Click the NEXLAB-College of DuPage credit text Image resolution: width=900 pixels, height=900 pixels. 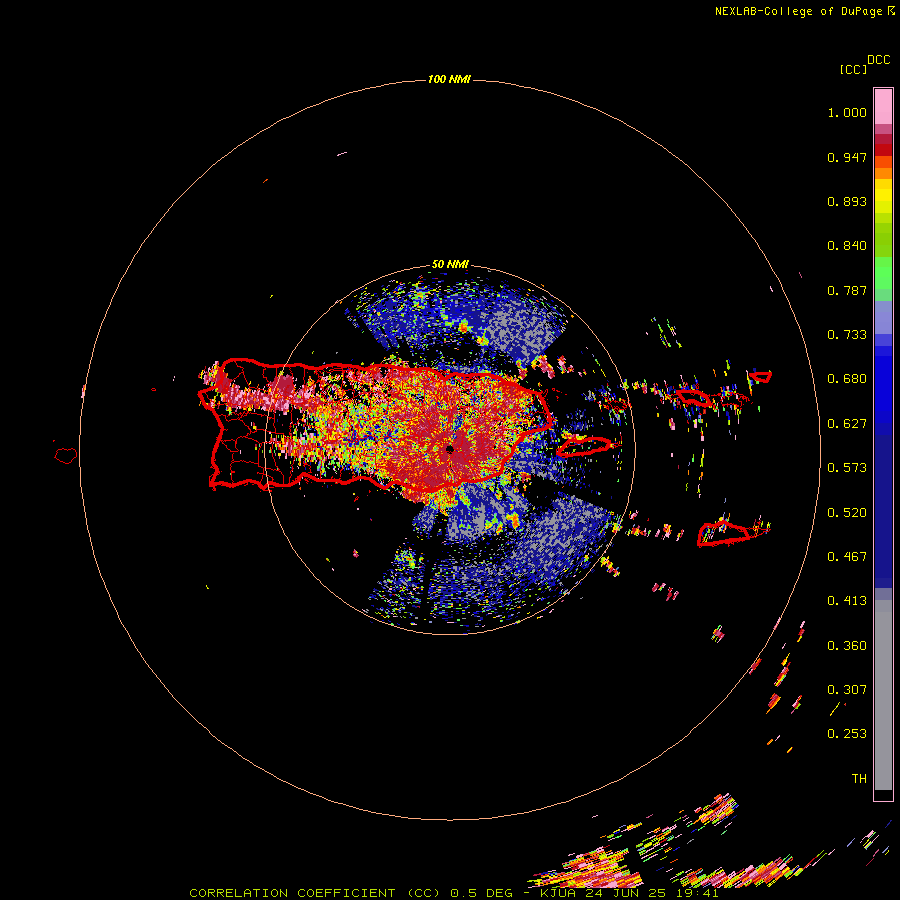798,11
